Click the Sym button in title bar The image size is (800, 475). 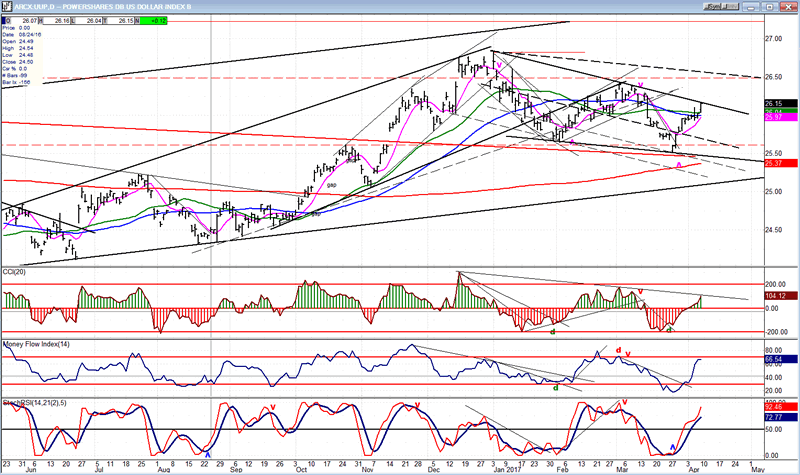pyautogui.click(x=710, y=4)
